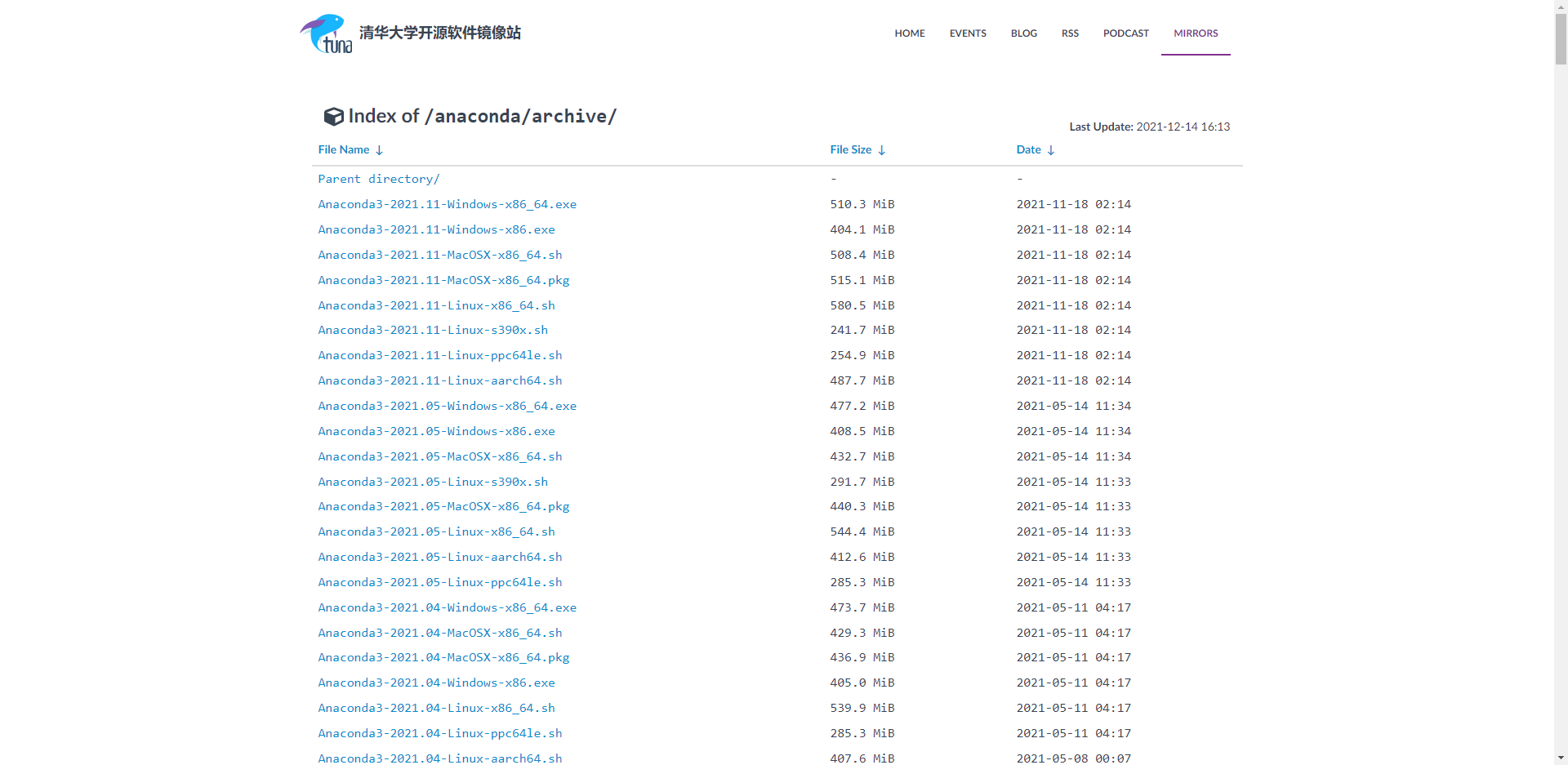This screenshot has width=1568, height=765.
Task: Click the 544.4 MiB file size
Action: click(862, 531)
